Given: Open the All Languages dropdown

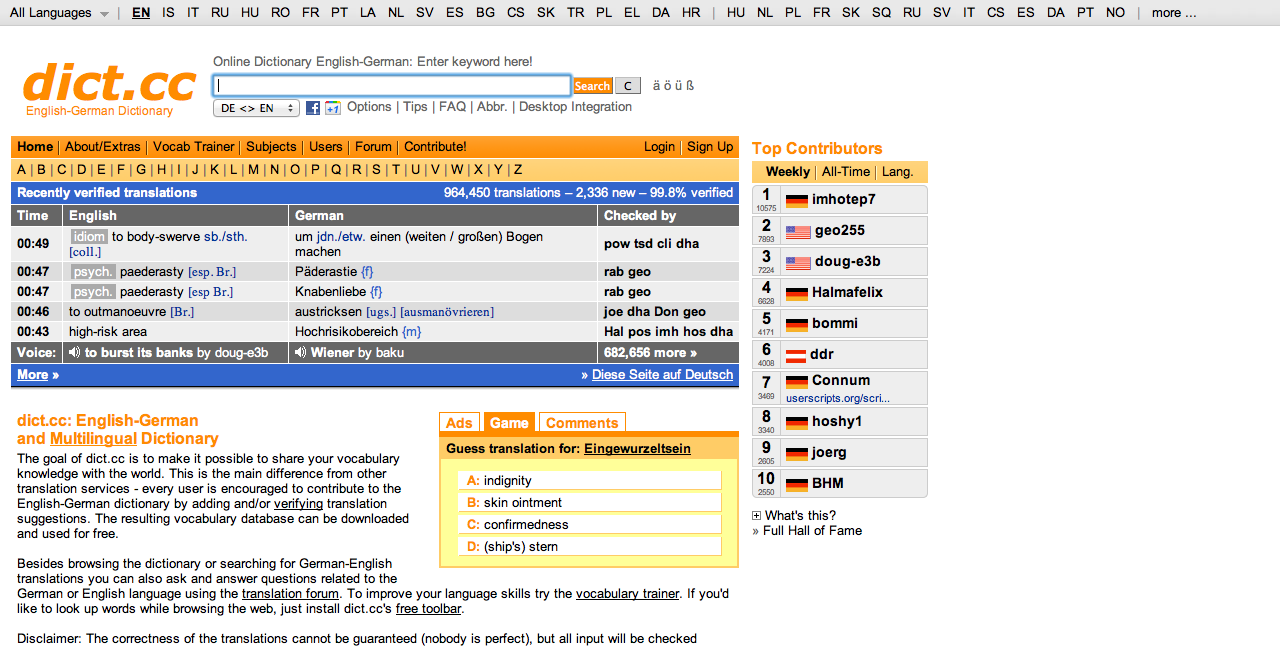Looking at the screenshot, I should 59,13.
